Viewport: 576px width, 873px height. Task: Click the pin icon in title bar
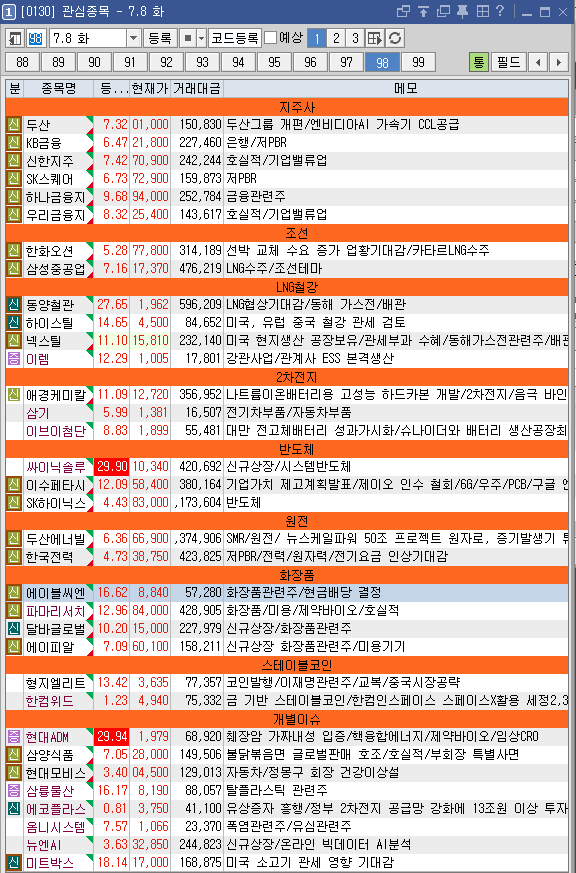click(462, 11)
